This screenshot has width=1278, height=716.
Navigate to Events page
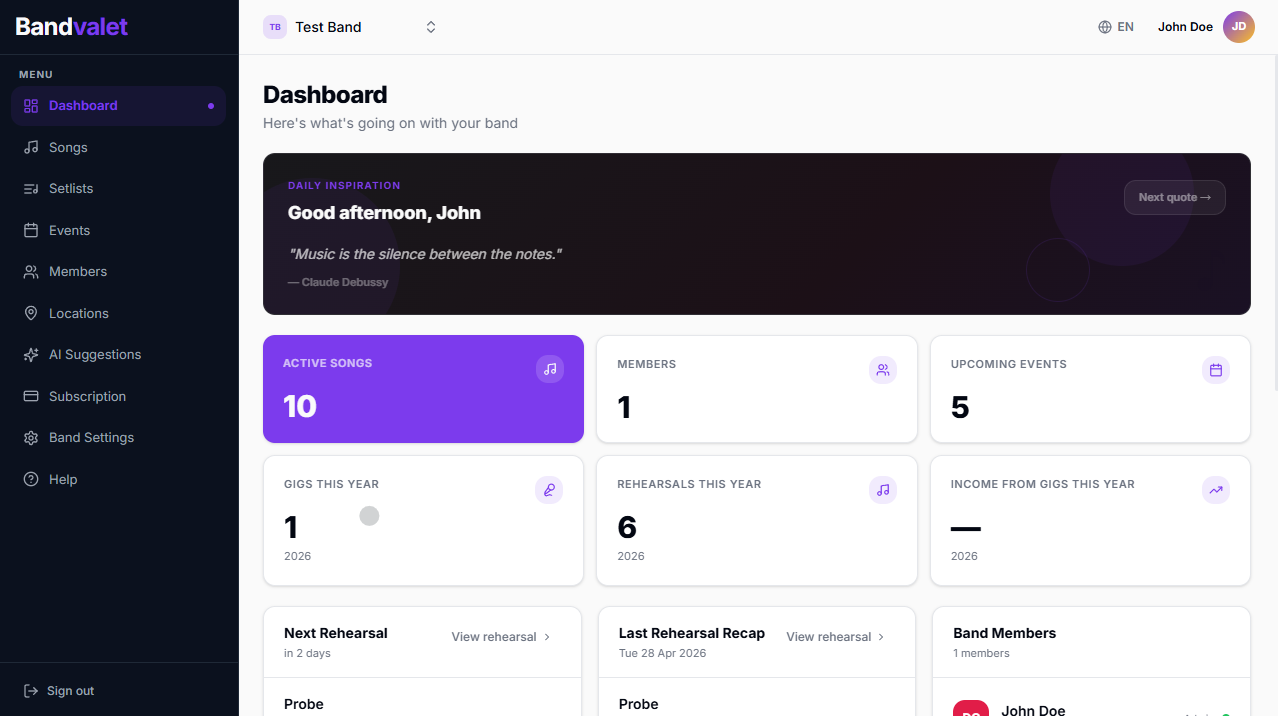click(x=118, y=230)
